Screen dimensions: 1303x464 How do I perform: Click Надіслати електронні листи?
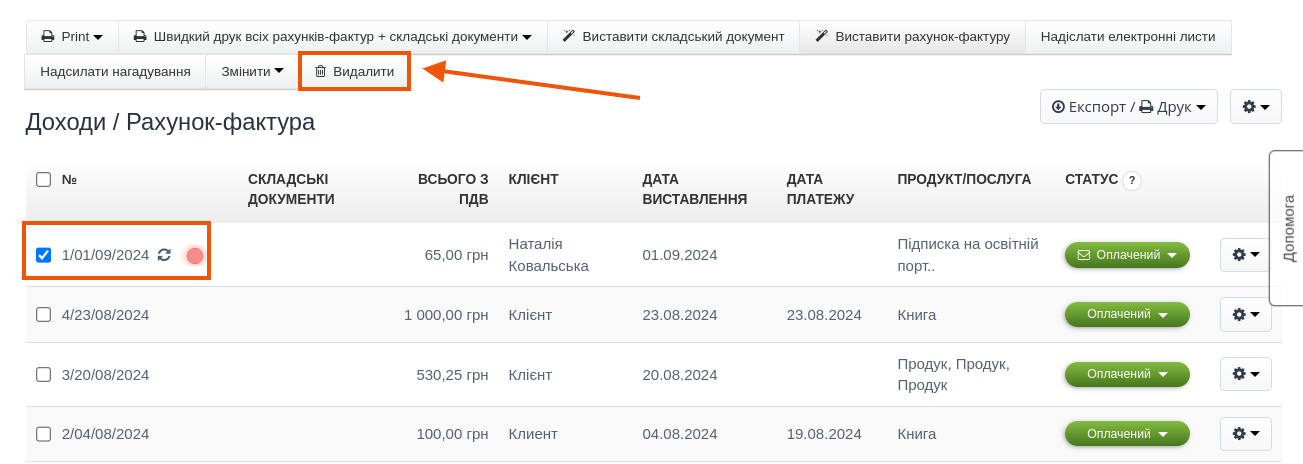[1127, 37]
